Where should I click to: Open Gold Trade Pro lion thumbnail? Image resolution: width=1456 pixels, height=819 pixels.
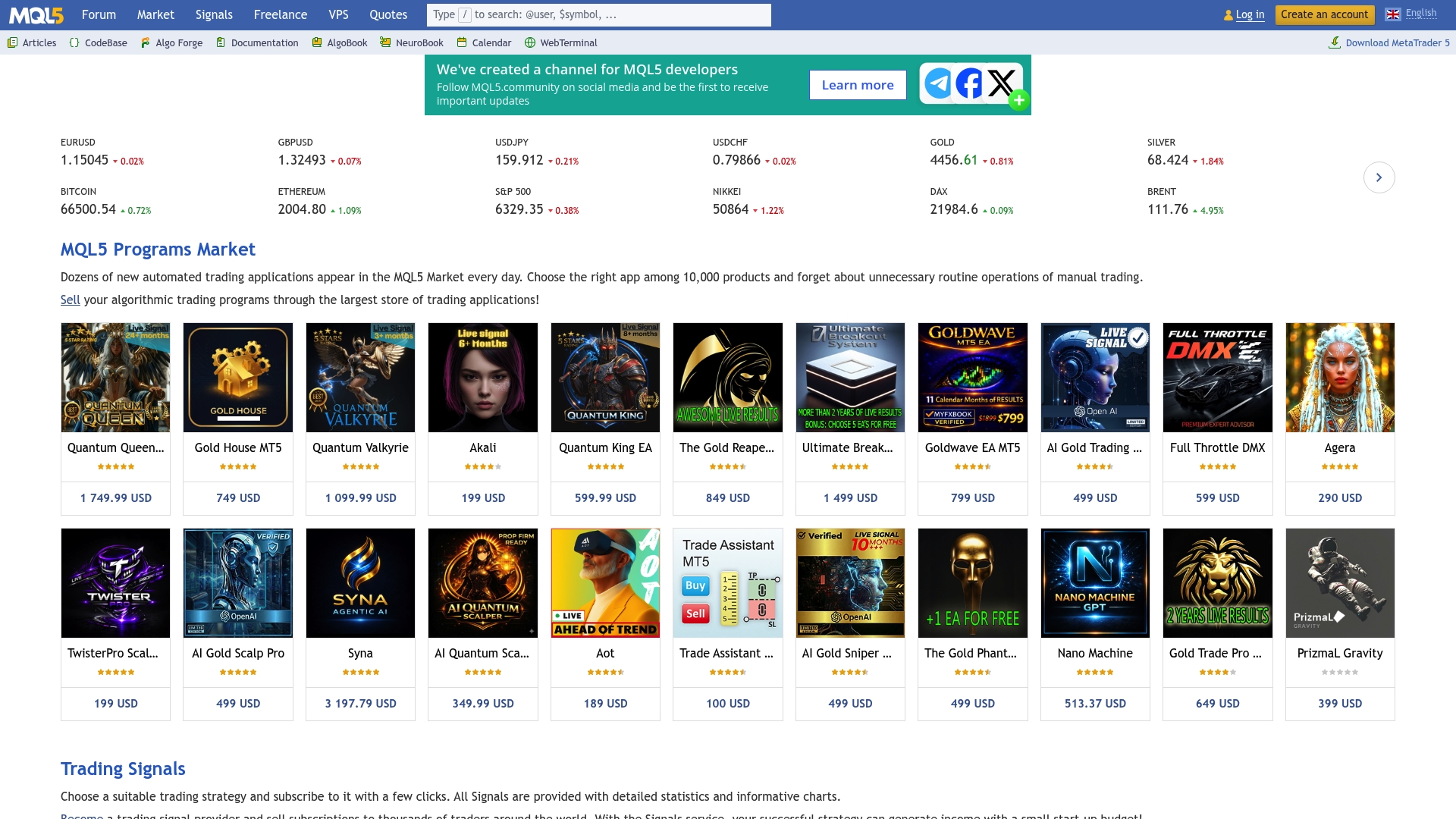click(x=1218, y=583)
